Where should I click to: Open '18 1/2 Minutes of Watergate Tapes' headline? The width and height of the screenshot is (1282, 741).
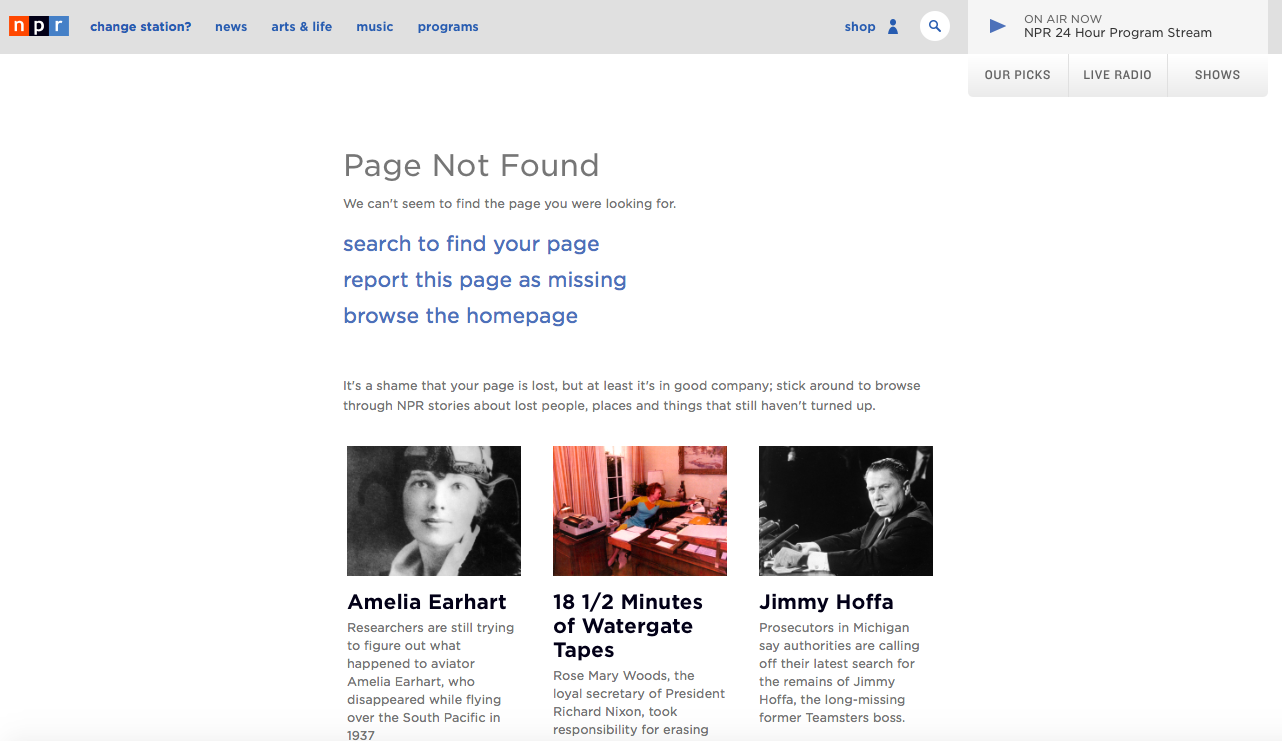(x=628, y=626)
